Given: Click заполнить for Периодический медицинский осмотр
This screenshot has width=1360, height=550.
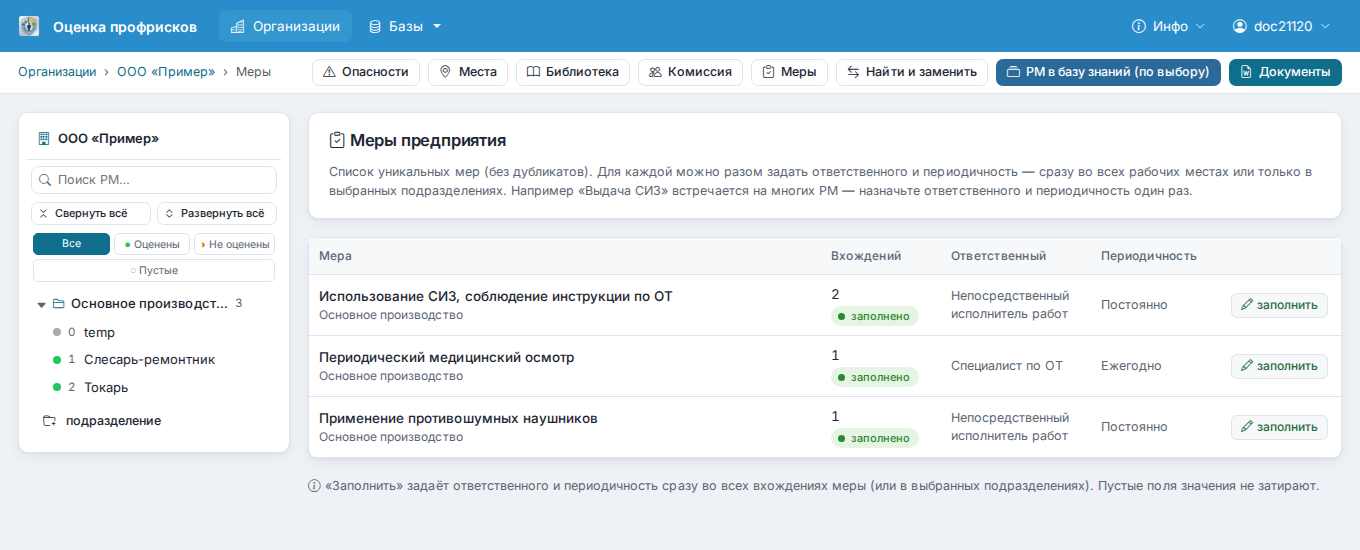Looking at the screenshot, I should (x=1279, y=366).
